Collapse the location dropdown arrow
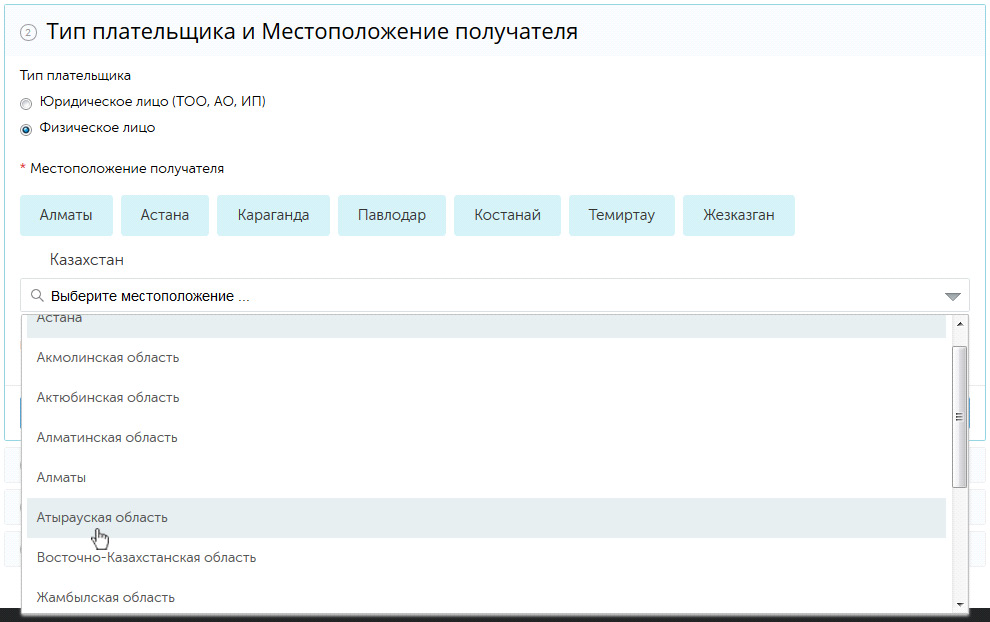Viewport: 990px width, 622px height. pyautogui.click(x=952, y=297)
